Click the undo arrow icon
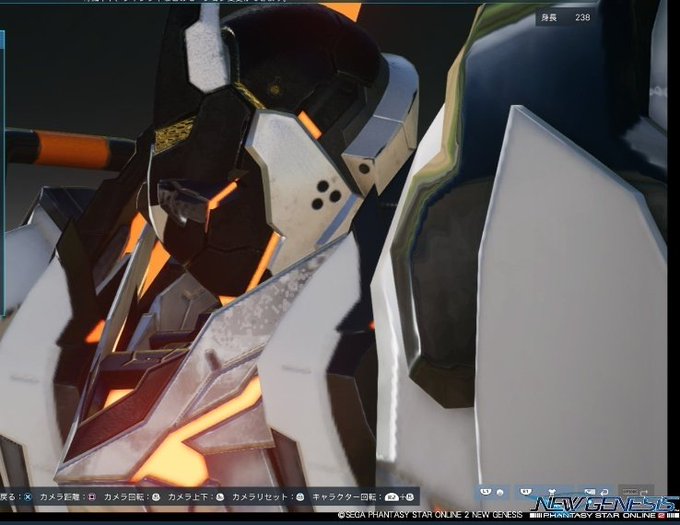The height and width of the screenshot is (525, 680). coord(604,492)
